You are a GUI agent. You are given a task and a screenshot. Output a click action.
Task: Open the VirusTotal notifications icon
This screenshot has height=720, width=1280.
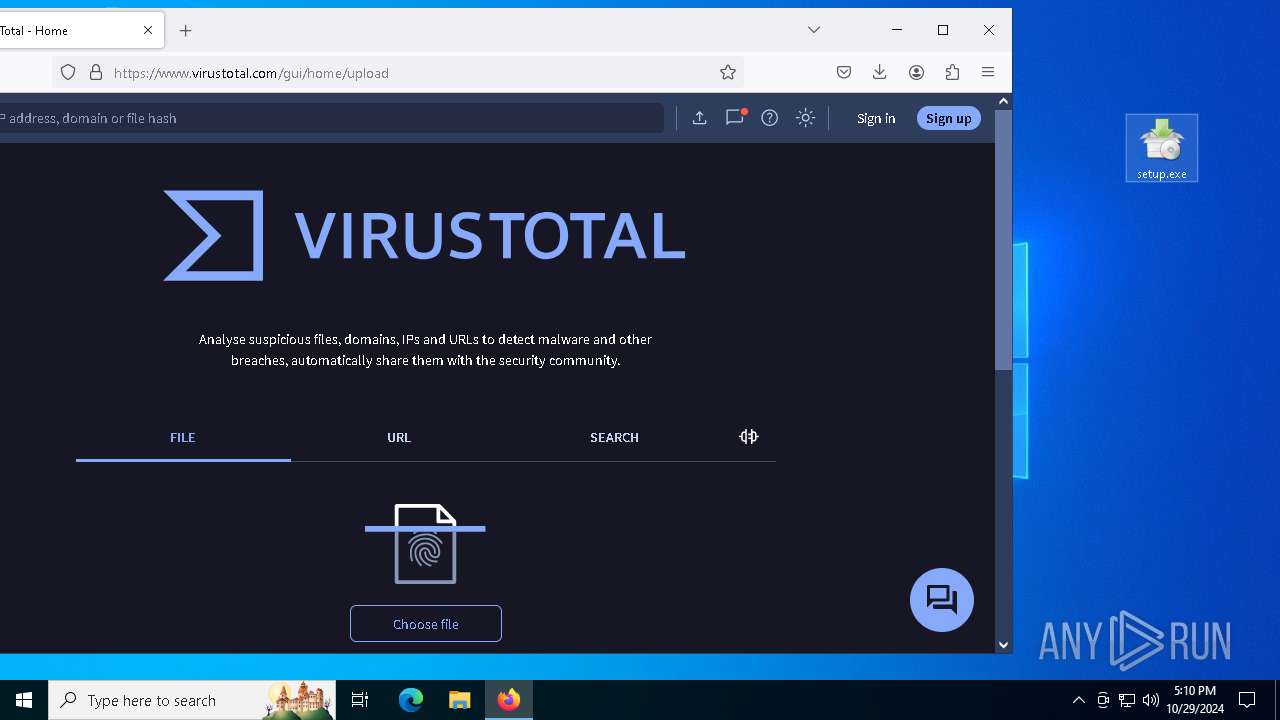(x=735, y=117)
